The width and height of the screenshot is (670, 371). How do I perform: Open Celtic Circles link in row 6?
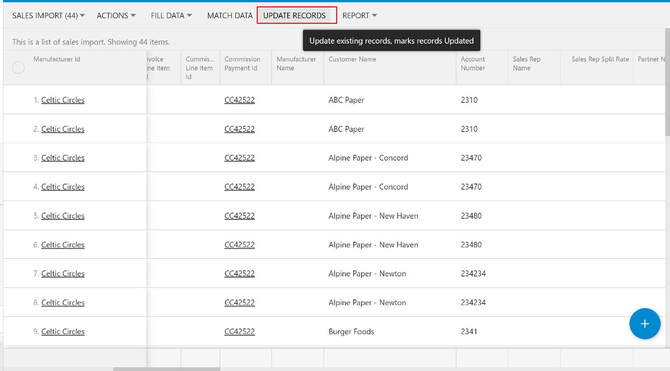coord(62,245)
